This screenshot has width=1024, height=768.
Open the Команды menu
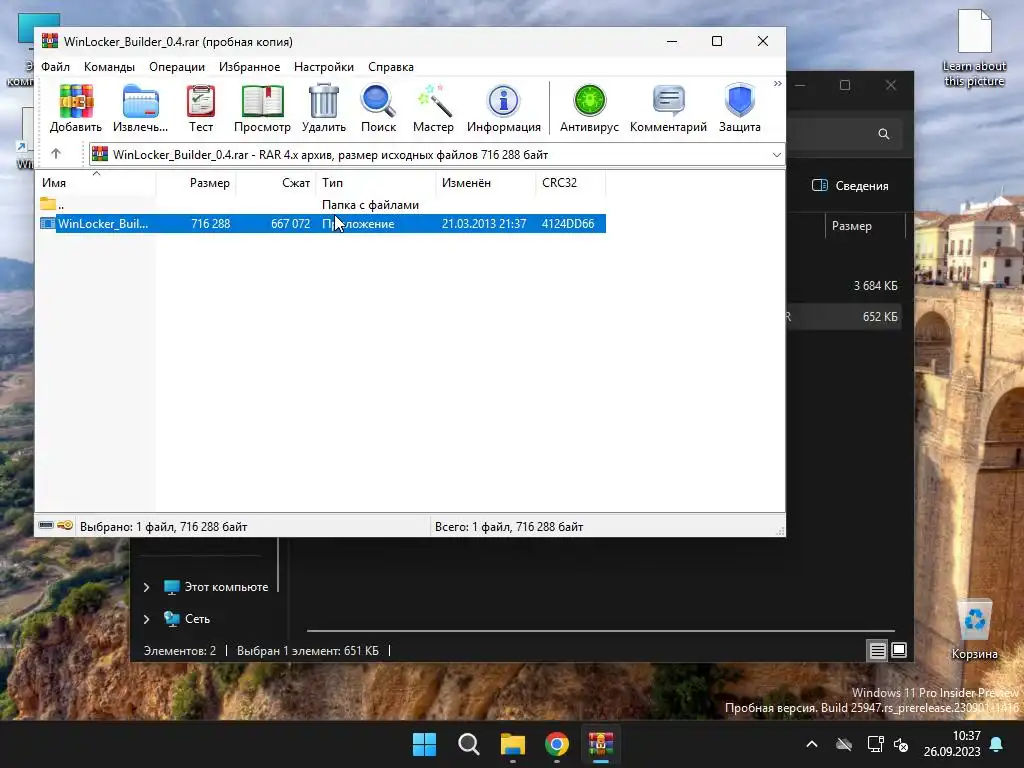pos(109,67)
